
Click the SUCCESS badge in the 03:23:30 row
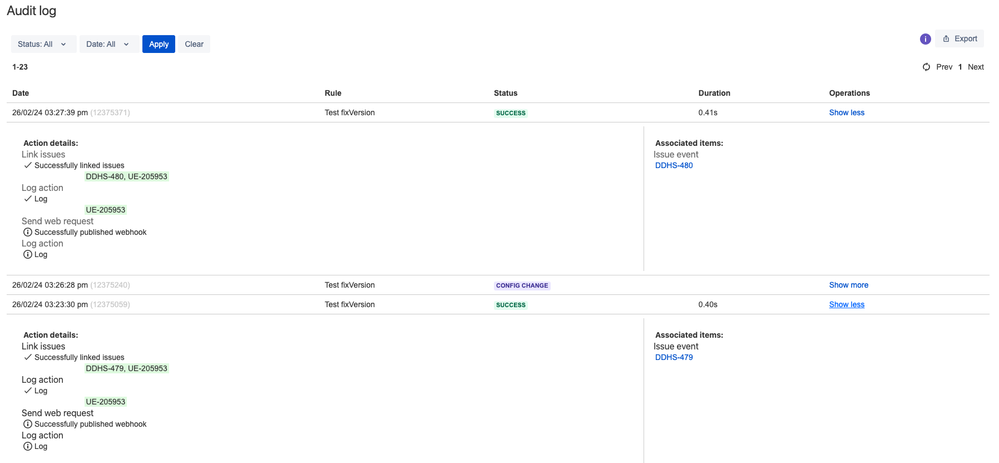point(511,304)
